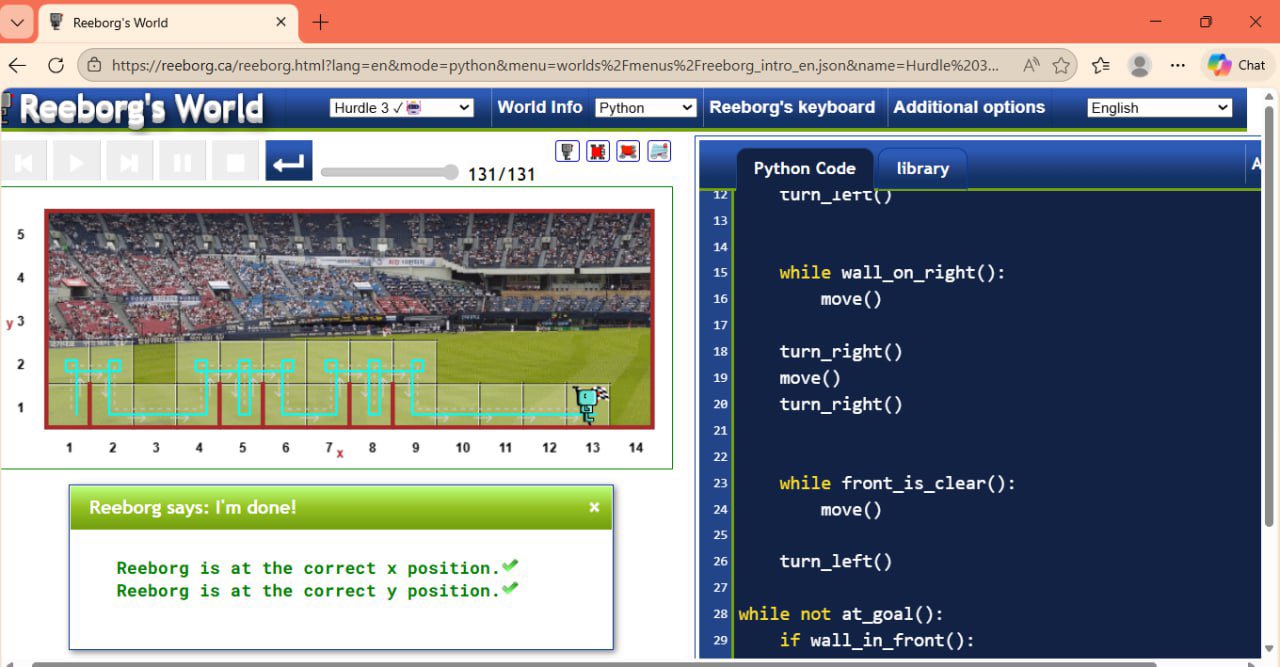The width and height of the screenshot is (1280, 667).
Task: Open Additional options
Action: click(x=969, y=107)
